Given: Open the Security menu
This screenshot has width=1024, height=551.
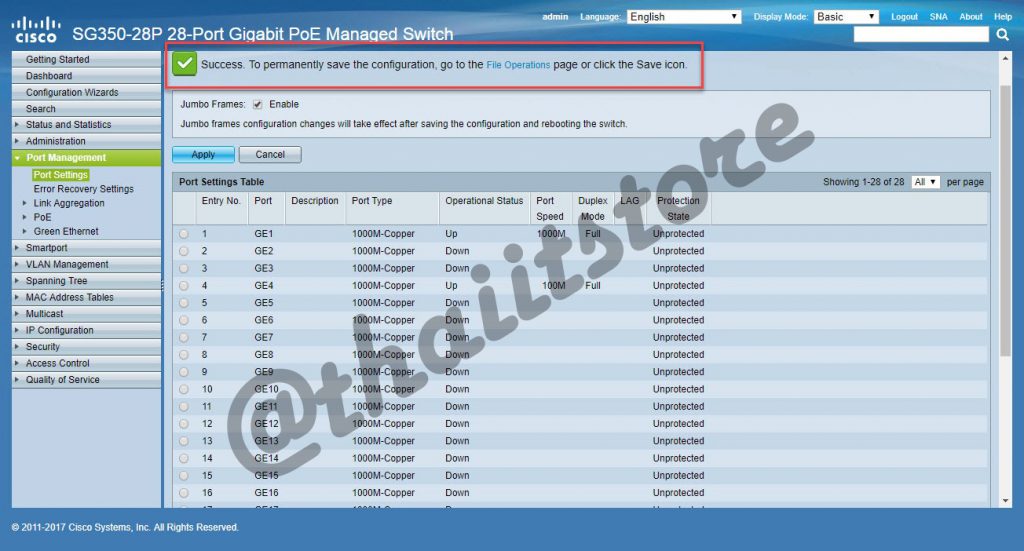Looking at the screenshot, I should click(x=86, y=347).
